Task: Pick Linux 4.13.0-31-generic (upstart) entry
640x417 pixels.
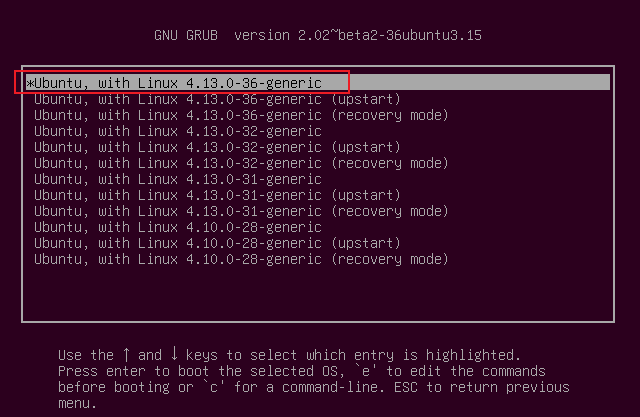Action: pyautogui.click(x=217, y=195)
